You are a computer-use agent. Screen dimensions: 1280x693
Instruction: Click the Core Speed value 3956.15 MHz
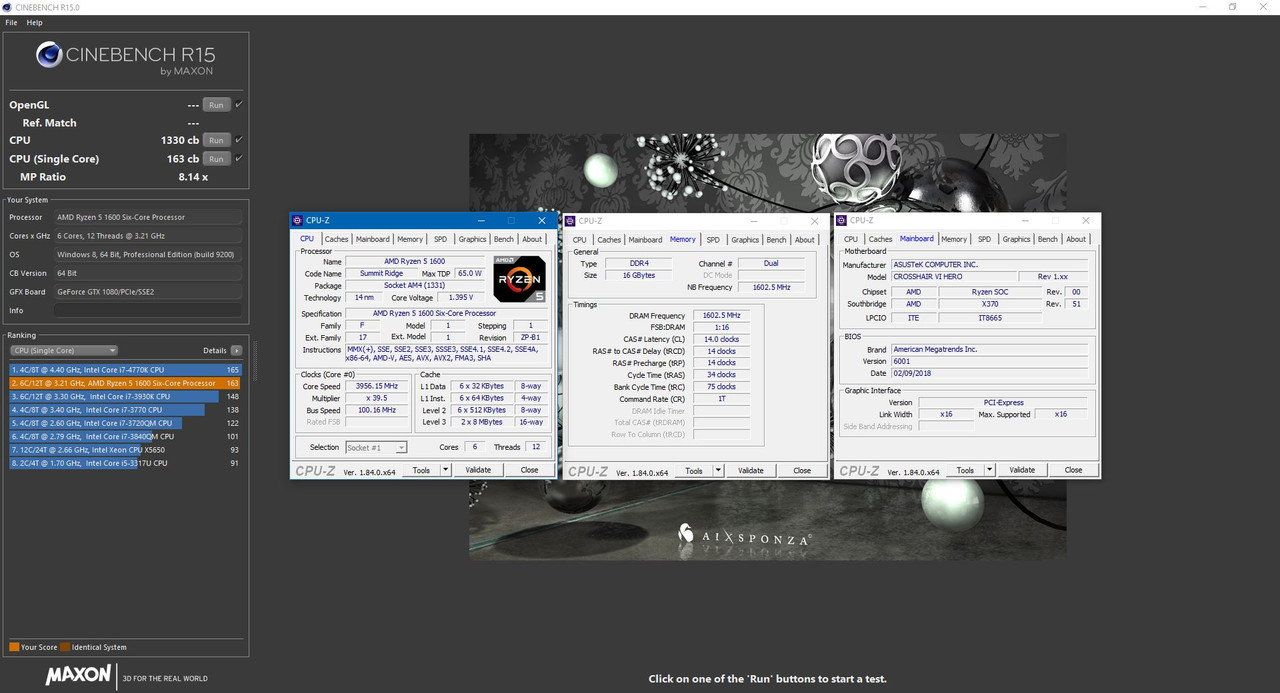[376, 386]
